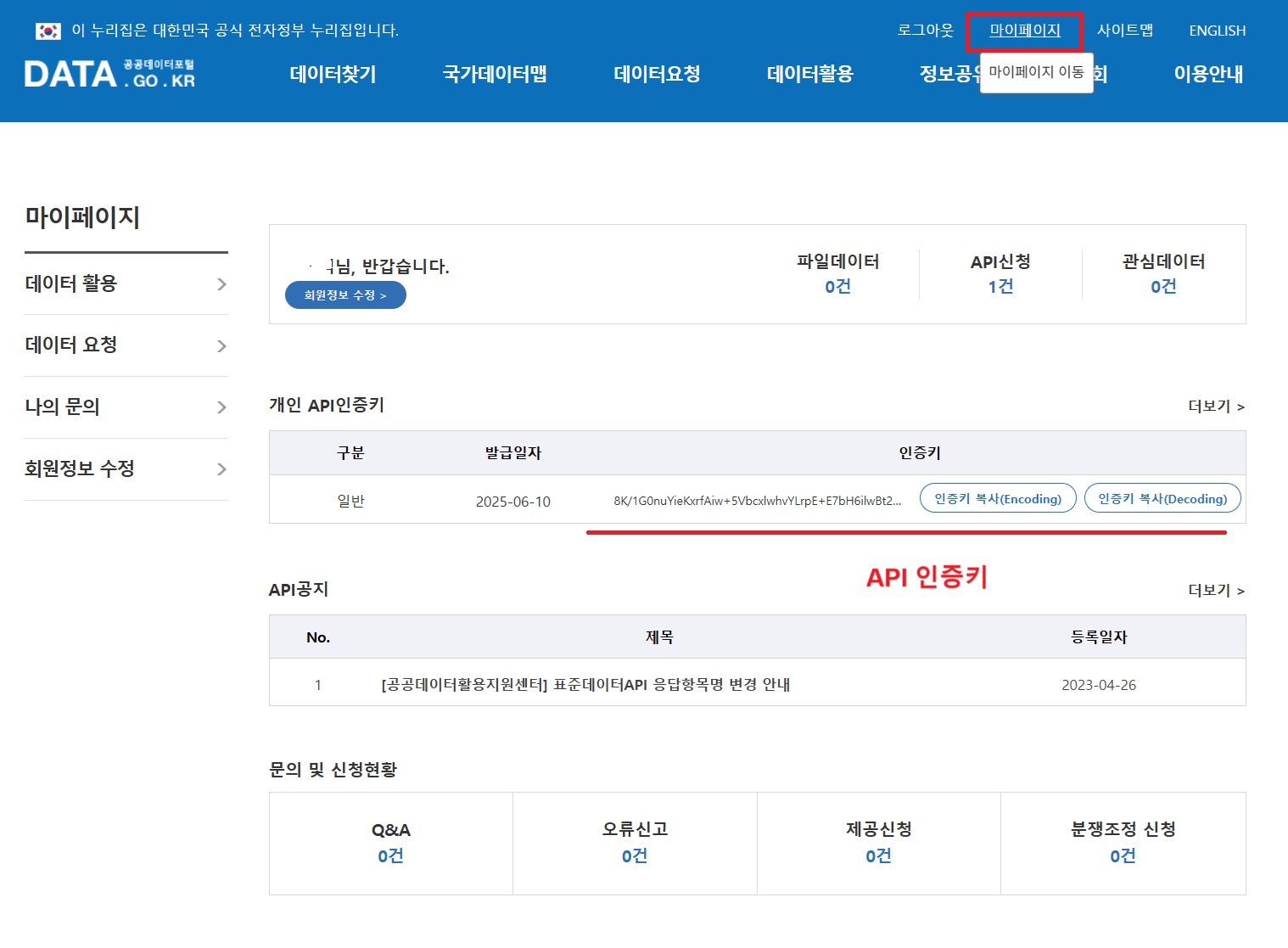The width and height of the screenshot is (1288, 948).
Task: Switch to ENGLISH language link
Action: coord(1217,31)
